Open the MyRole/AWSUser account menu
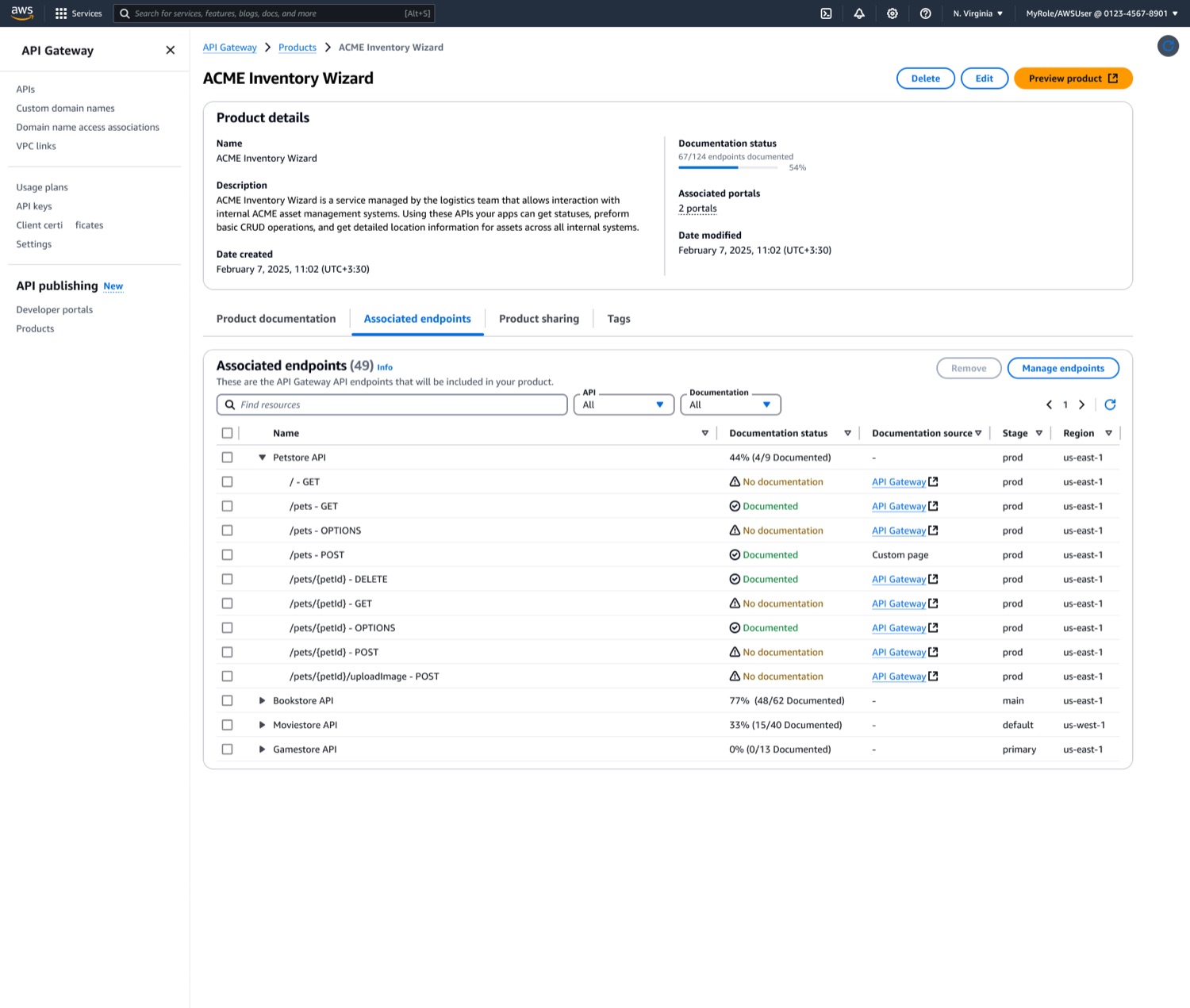This screenshot has width=1190, height=1008. pos(1102,13)
